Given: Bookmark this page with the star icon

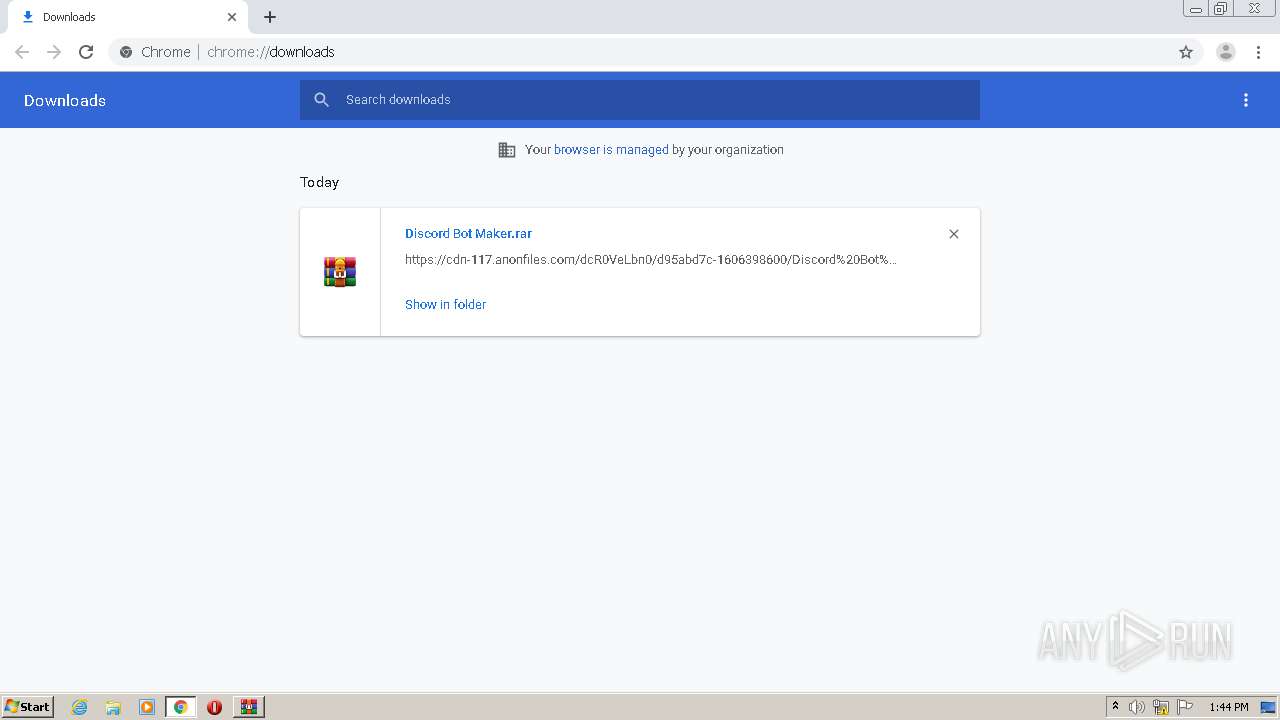Looking at the screenshot, I should point(1186,52).
